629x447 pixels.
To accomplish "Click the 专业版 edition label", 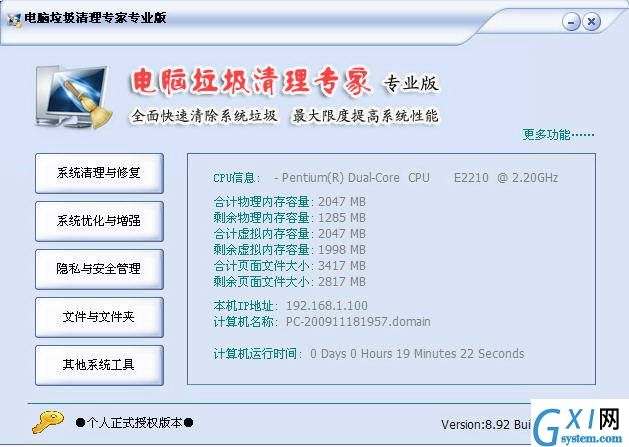I will click(x=411, y=83).
